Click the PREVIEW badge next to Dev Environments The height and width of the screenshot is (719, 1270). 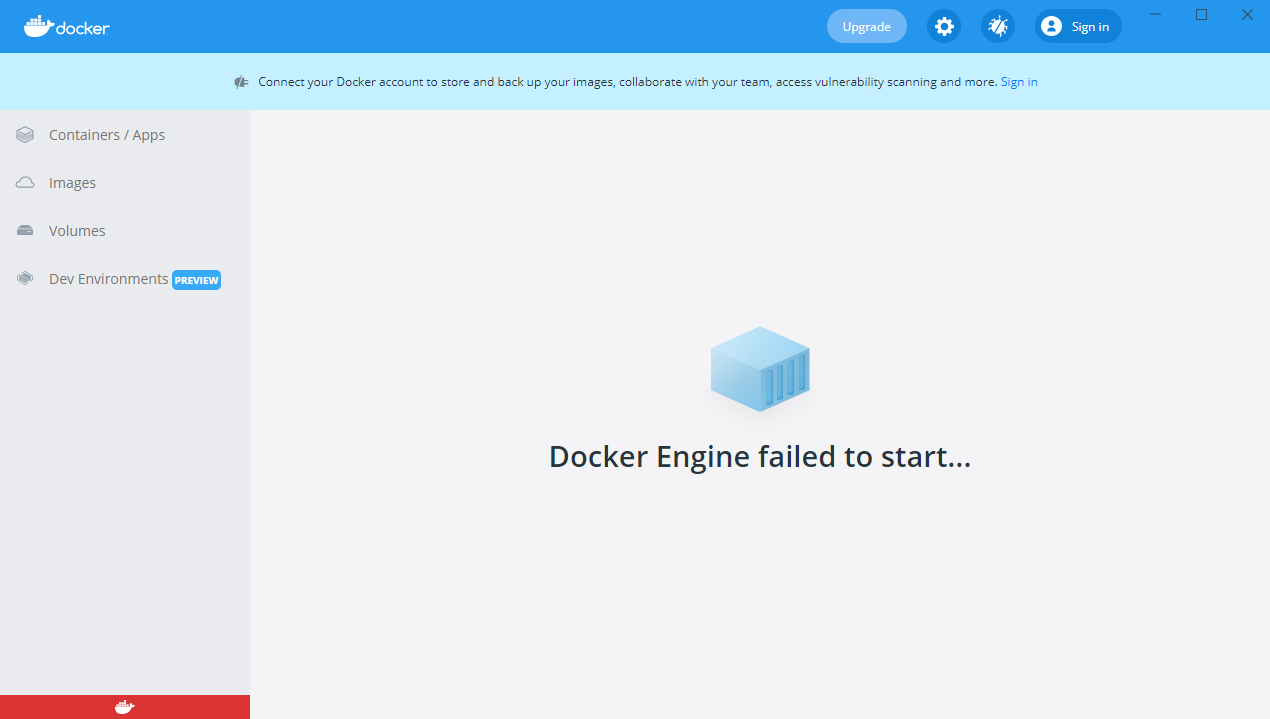click(x=196, y=280)
